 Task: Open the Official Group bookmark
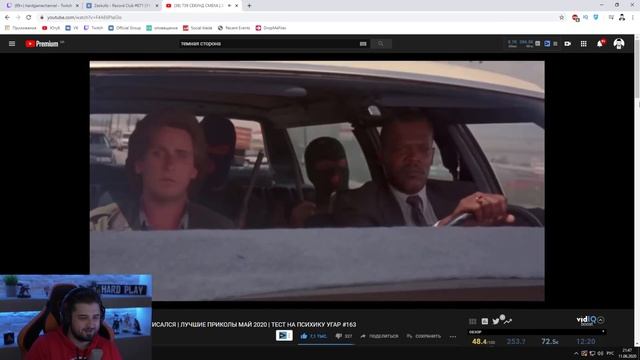[x=124, y=28]
